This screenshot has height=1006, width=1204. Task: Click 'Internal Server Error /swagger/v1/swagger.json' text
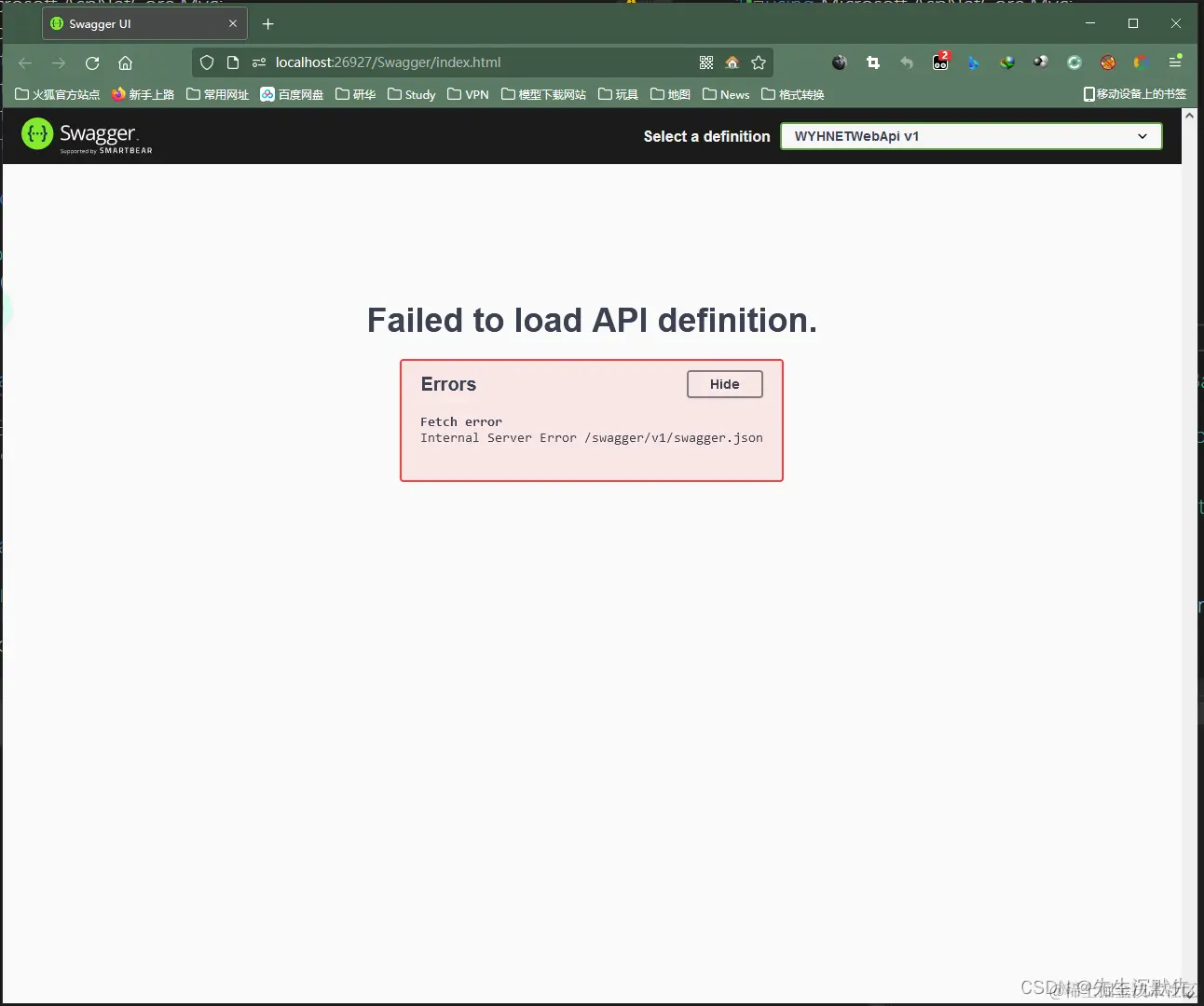click(592, 437)
